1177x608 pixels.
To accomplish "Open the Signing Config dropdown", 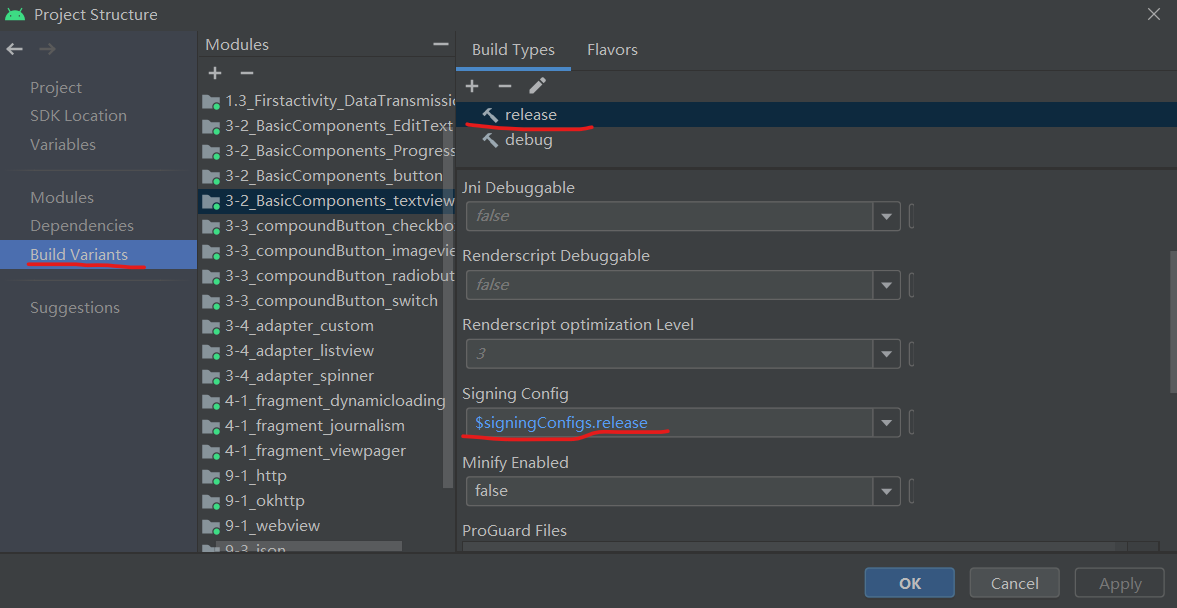I will pyautogui.click(x=886, y=422).
